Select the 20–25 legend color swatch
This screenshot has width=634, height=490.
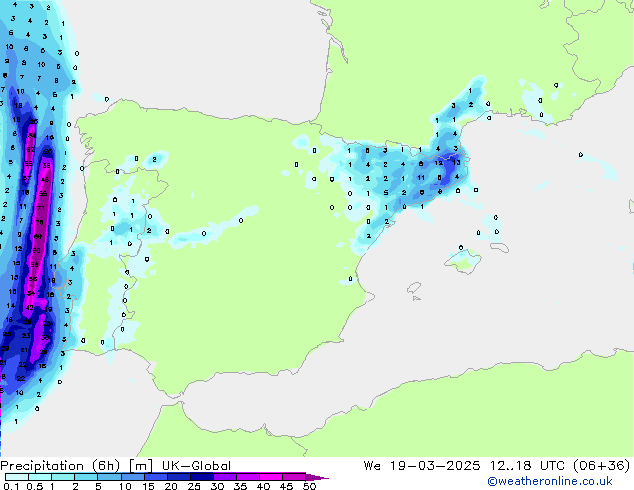coord(178,477)
